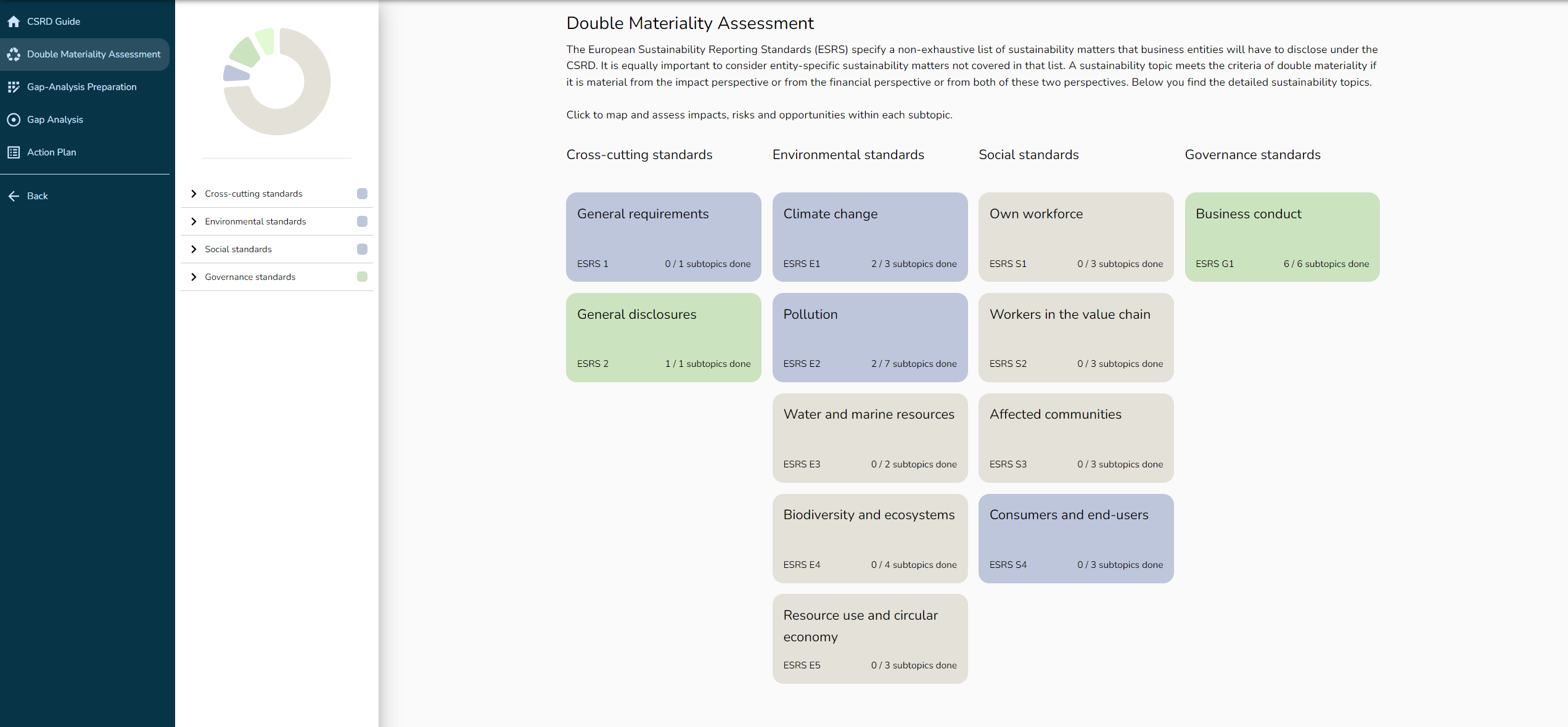This screenshot has height=727, width=1568.
Task: Click Cross-cutting standards tree row label
Action: [253, 194]
